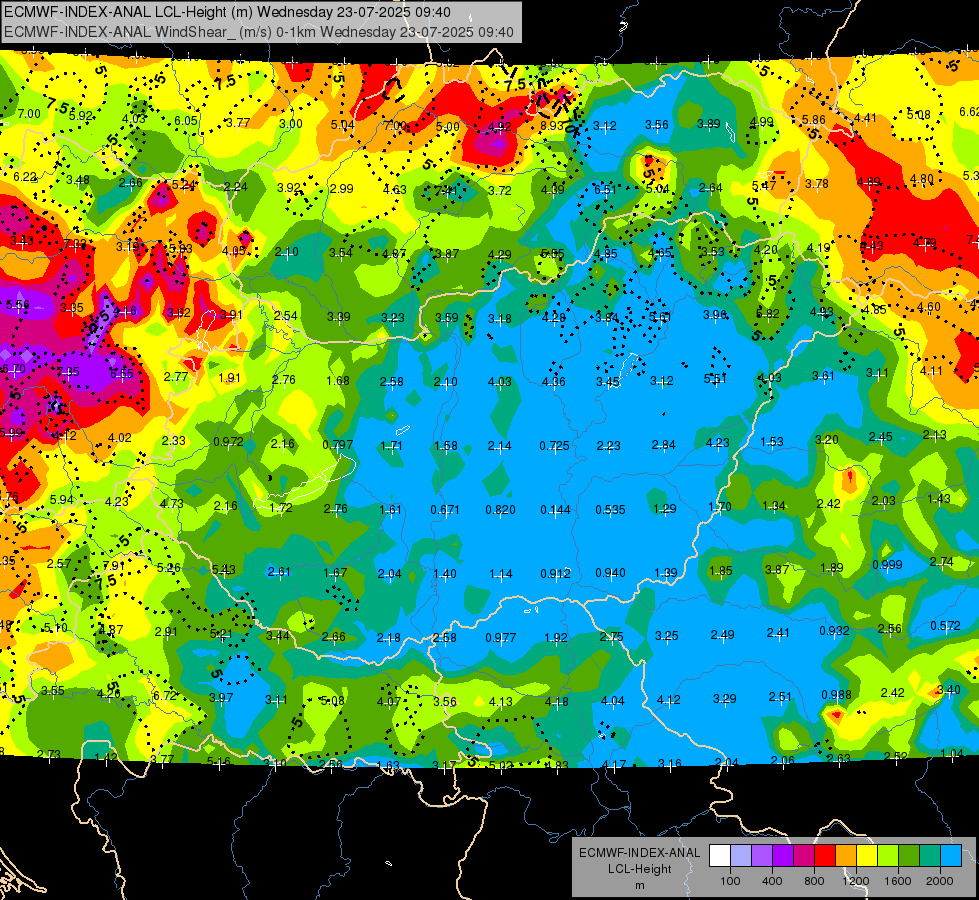
Task: Click the wind shear value 3.25
Action: click(x=666, y=636)
